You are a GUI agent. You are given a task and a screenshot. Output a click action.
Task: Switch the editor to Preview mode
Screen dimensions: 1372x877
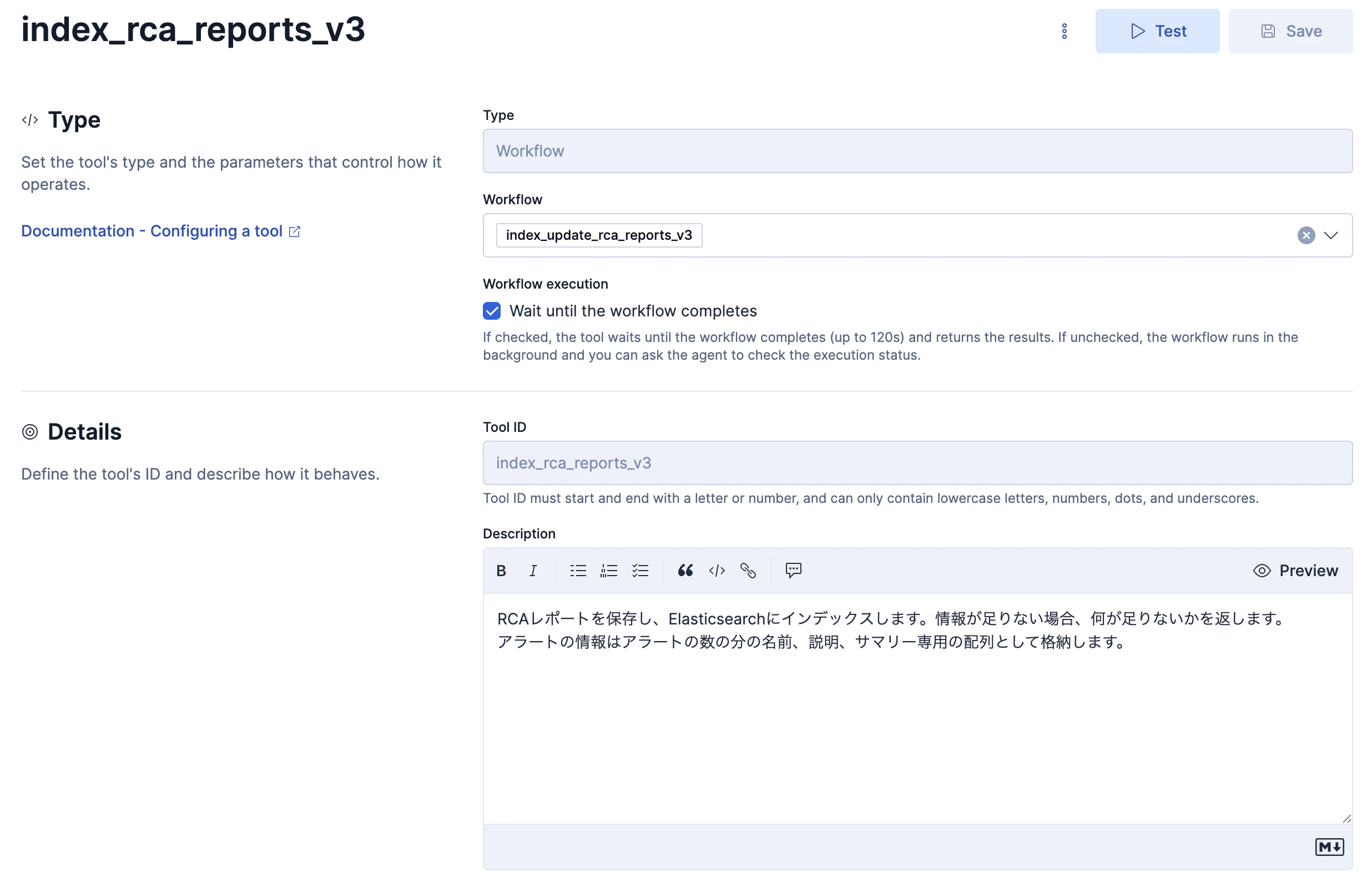[1295, 571]
